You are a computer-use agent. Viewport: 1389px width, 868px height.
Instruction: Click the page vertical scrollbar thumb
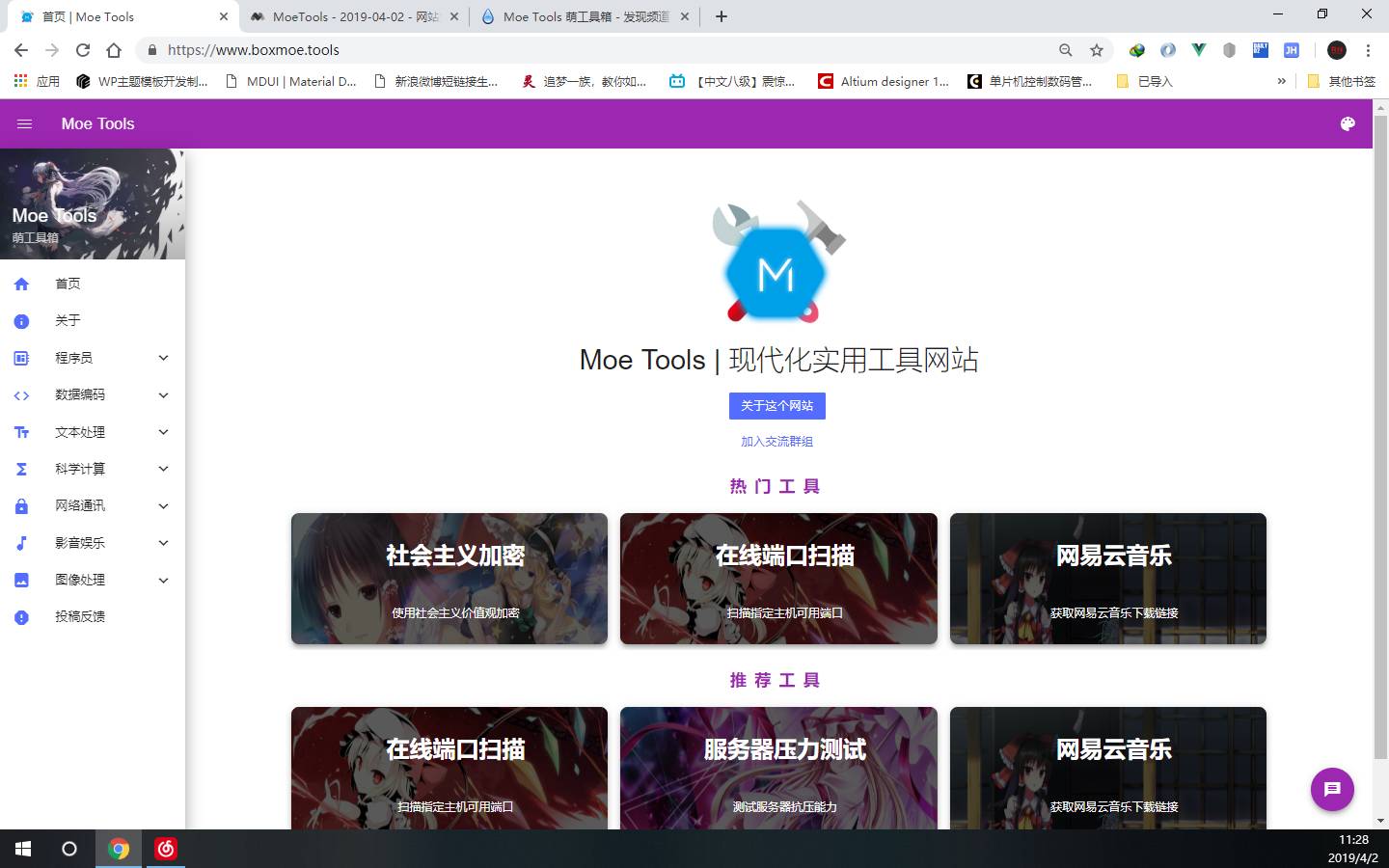point(1380,436)
